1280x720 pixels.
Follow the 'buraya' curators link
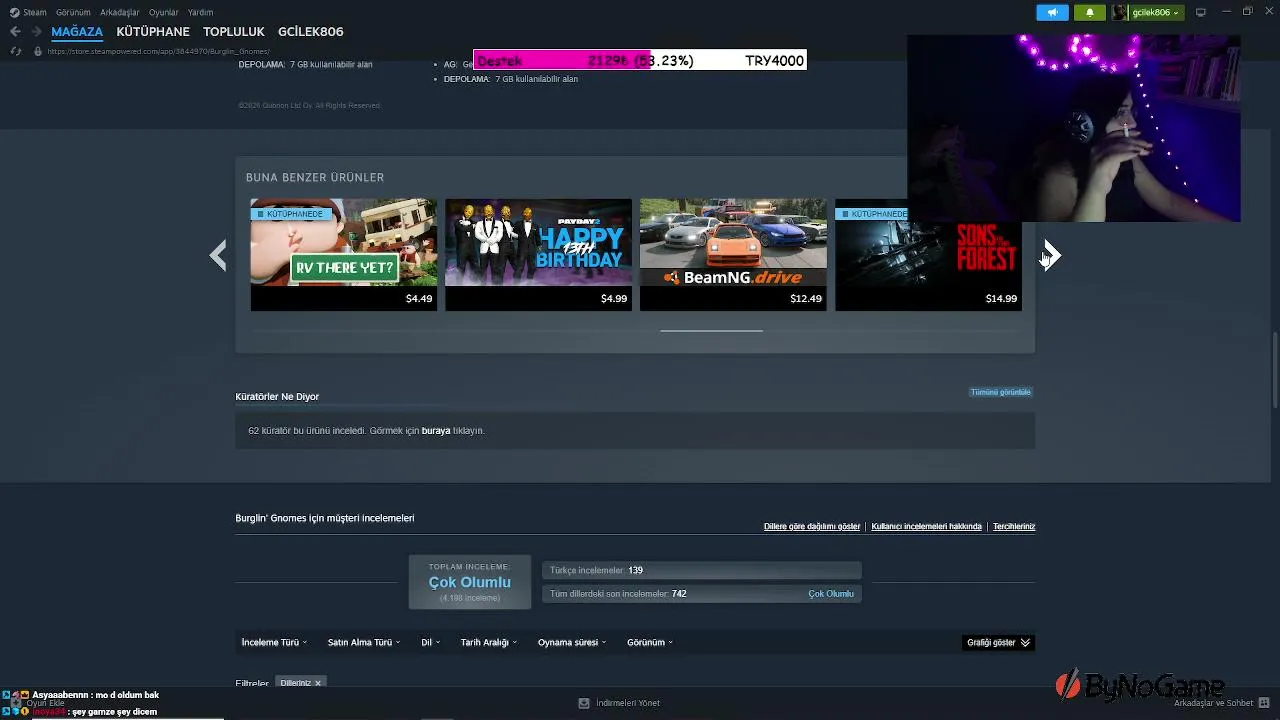pyautogui.click(x=436, y=431)
